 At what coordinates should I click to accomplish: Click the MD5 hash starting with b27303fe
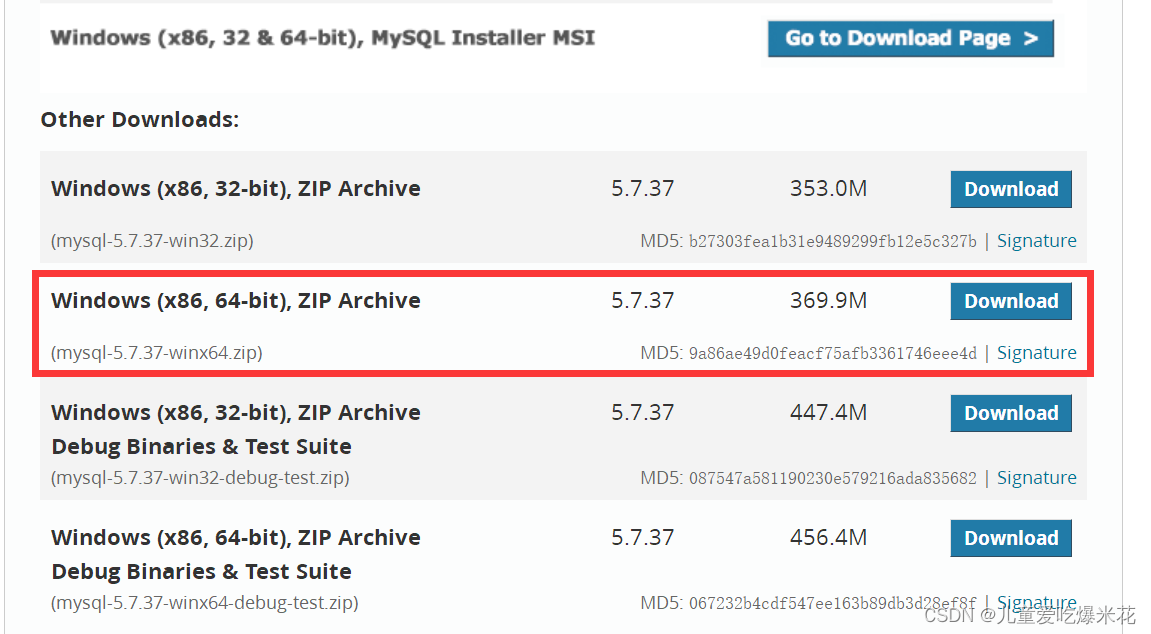tap(832, 241)
